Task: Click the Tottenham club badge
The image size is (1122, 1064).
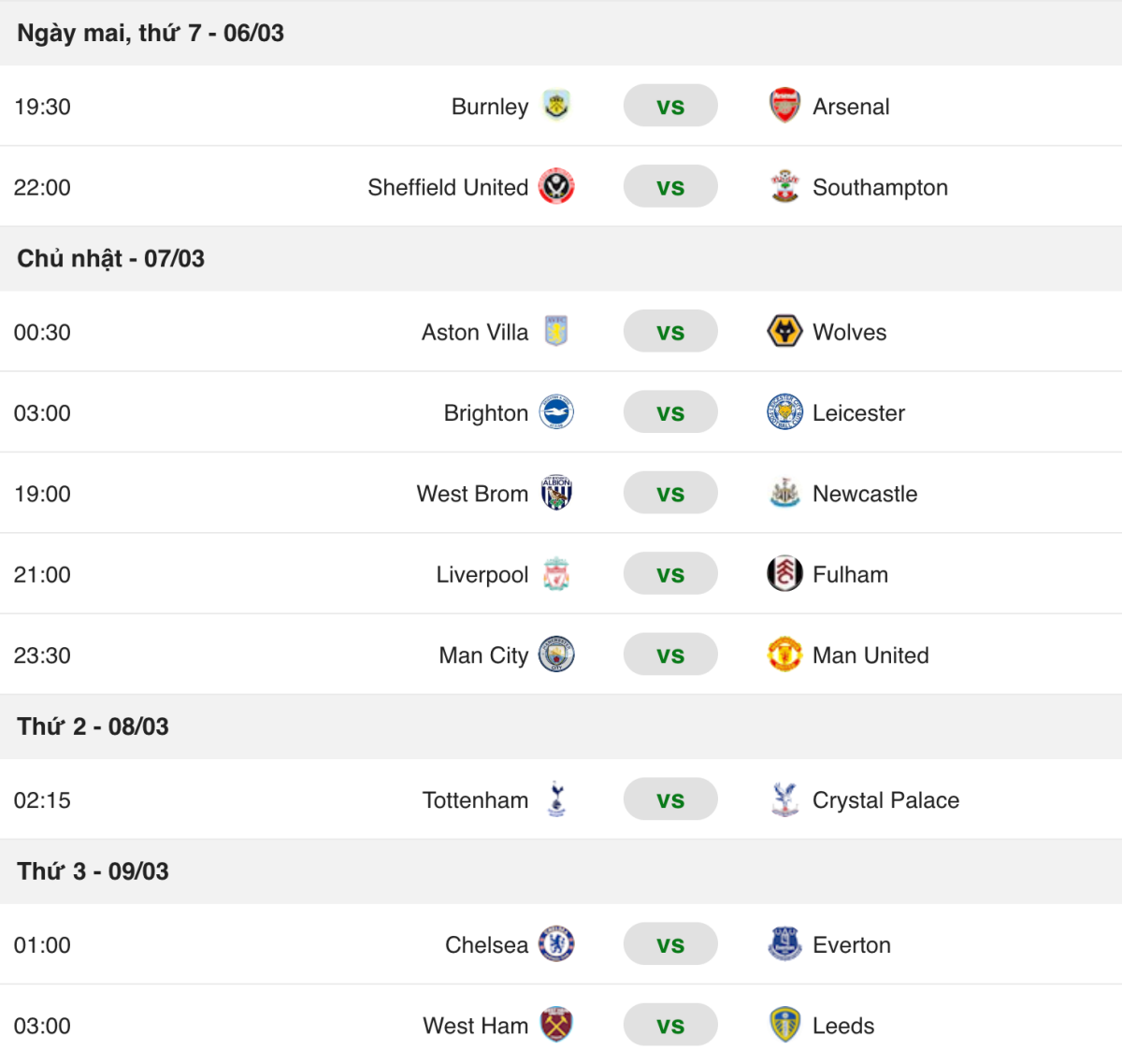Action: (558, 799)
